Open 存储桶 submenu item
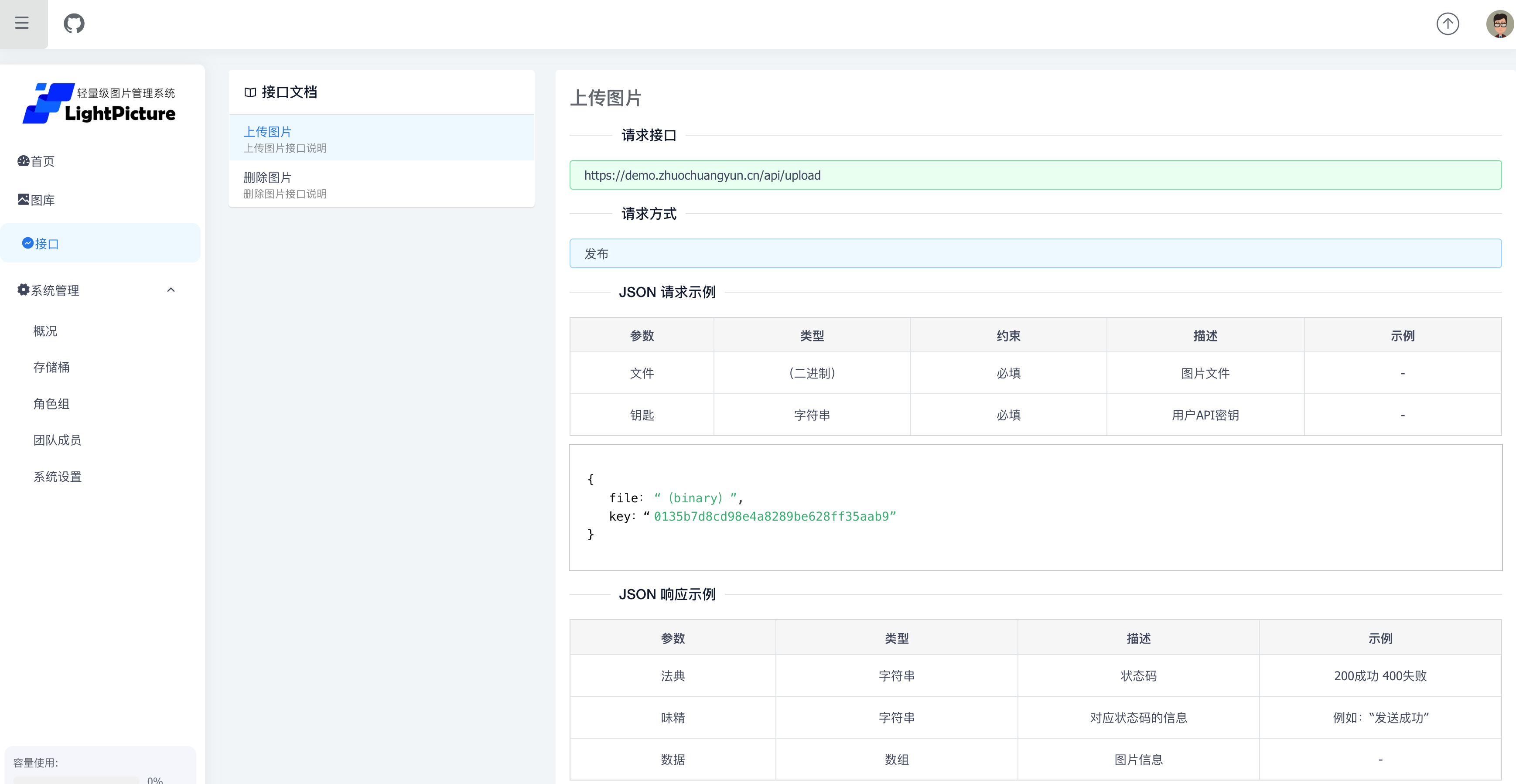The height and width of the screenshot is (784, 1516). click(x=51, y=367)
